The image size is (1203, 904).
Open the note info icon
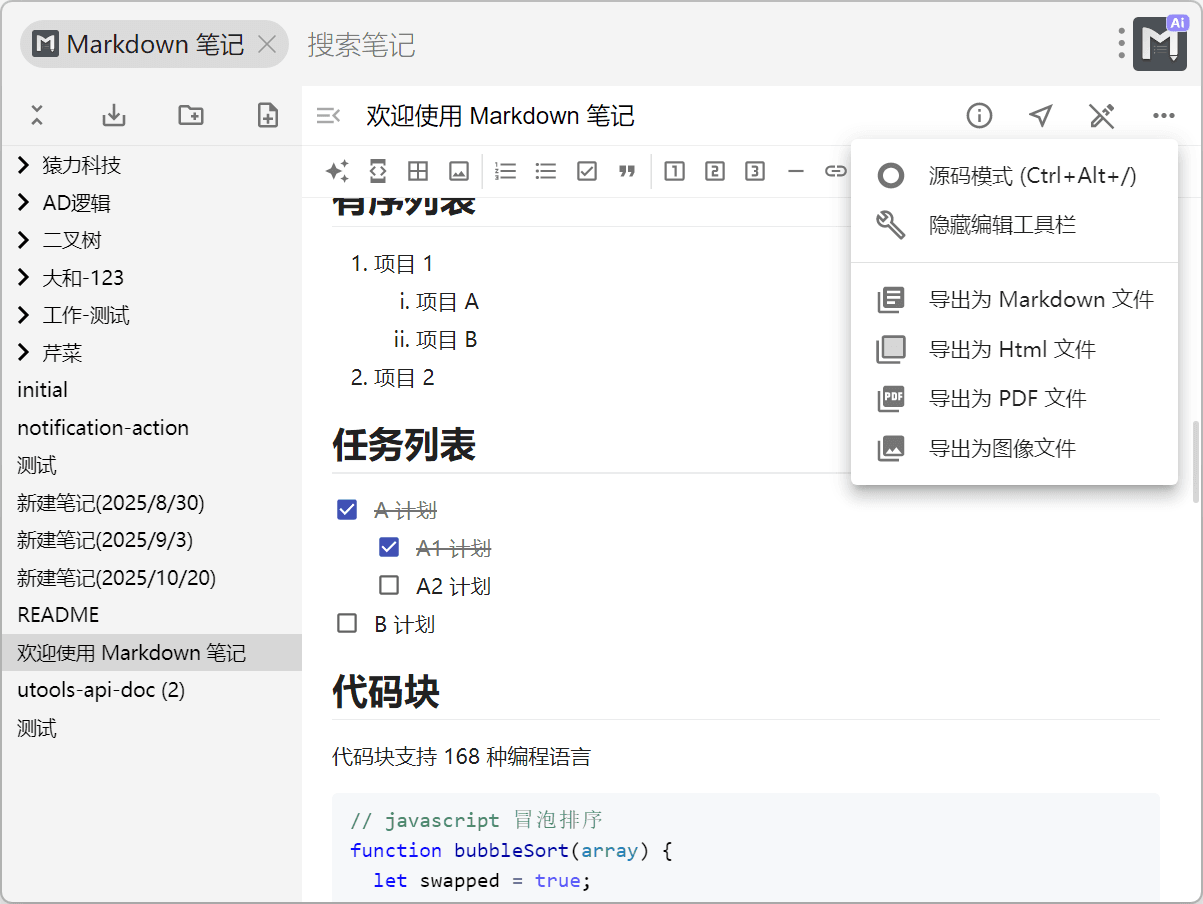(979, 116)
